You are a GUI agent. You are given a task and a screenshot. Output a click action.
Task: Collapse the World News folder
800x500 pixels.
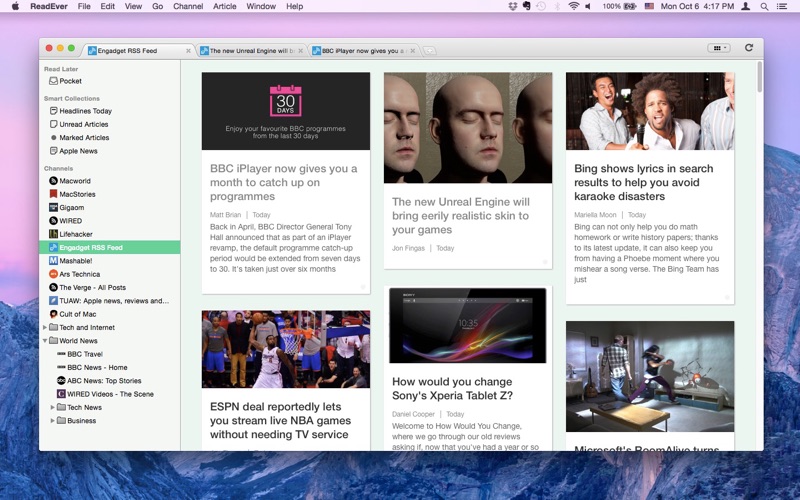pos(45,341)
